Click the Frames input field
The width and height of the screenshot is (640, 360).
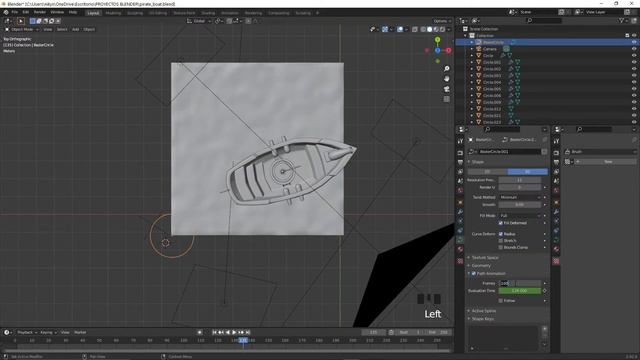pos(520,283)
